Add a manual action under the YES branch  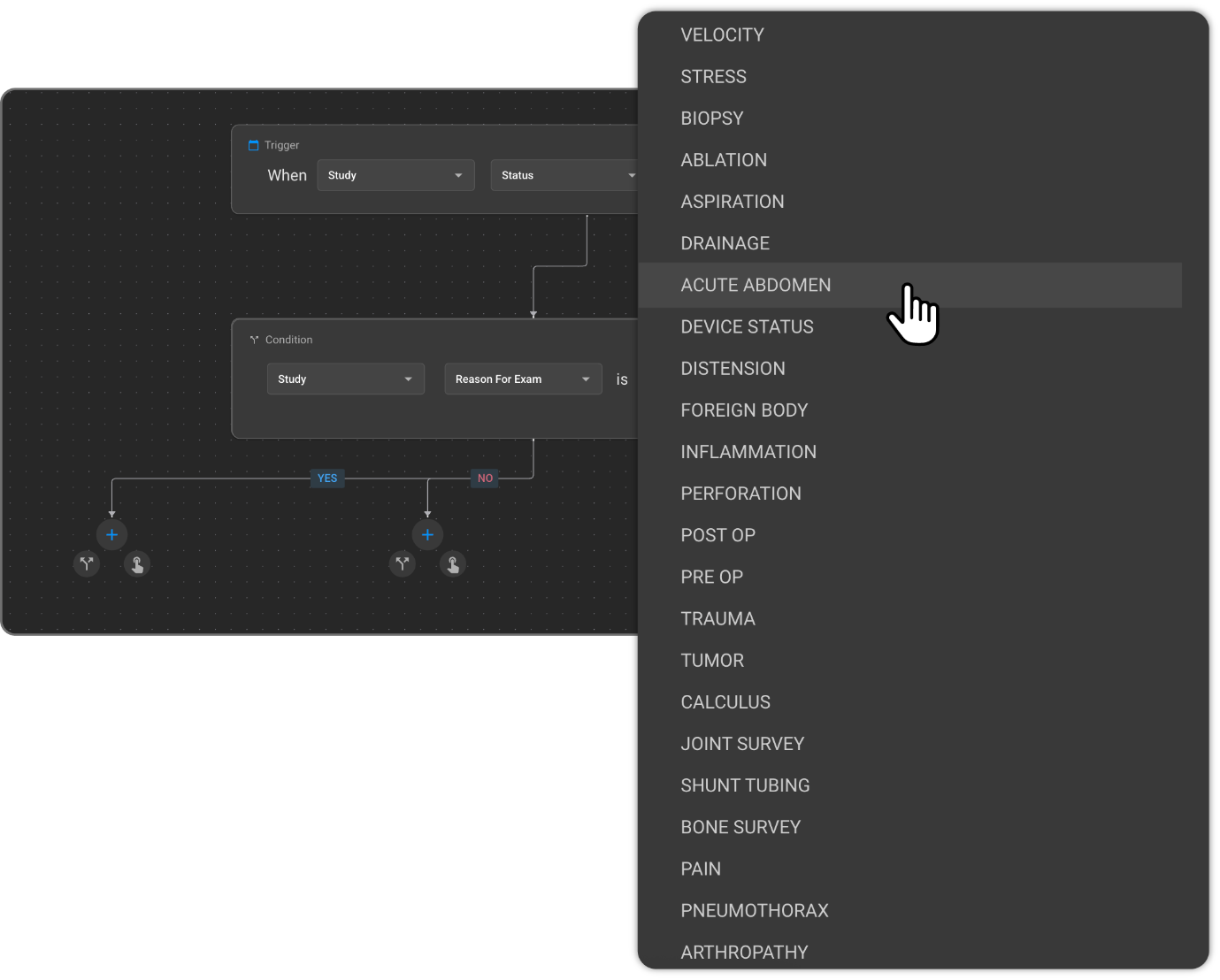[137, 563]
